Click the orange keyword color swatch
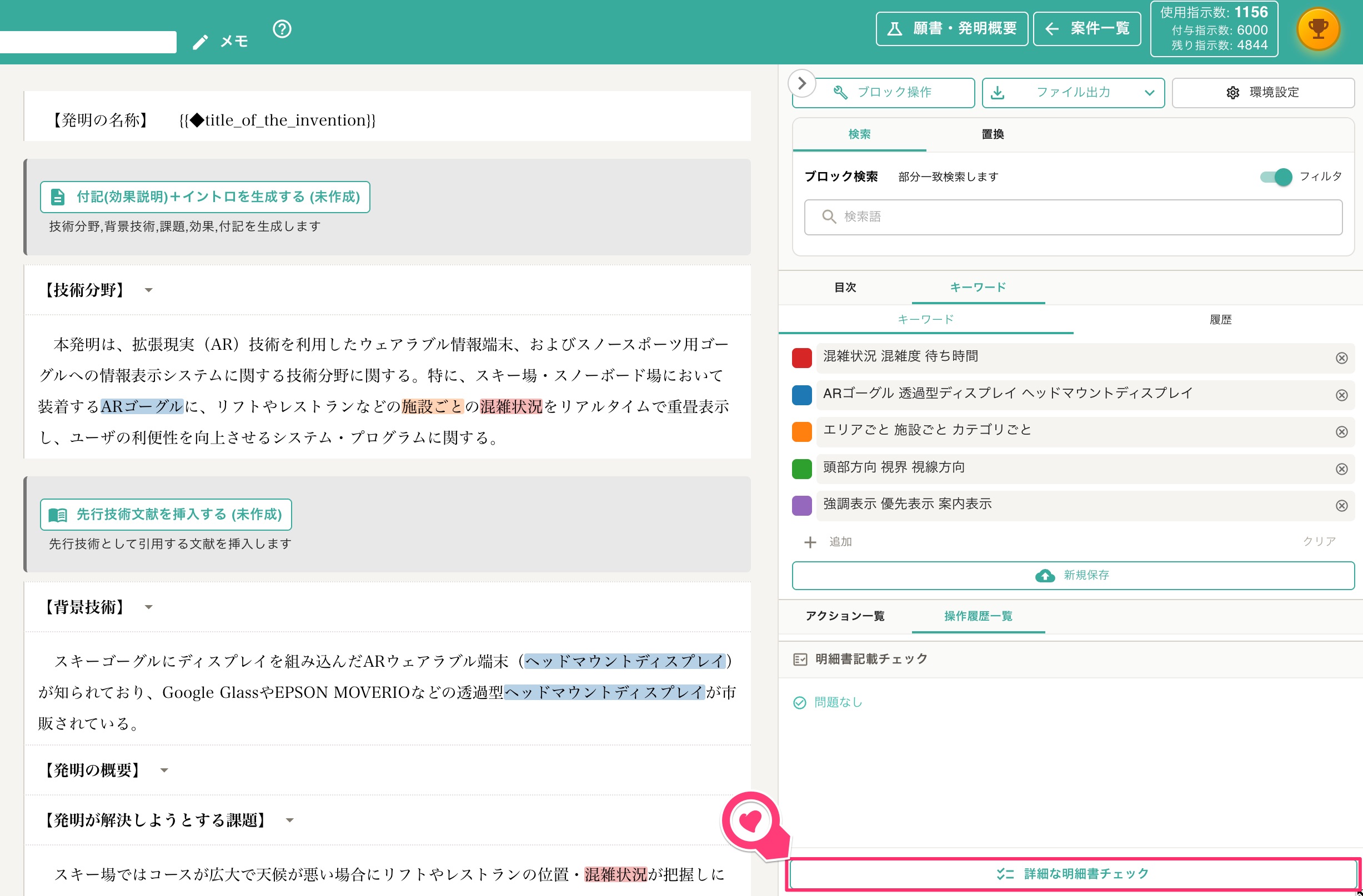 click(x=802, y=432)
